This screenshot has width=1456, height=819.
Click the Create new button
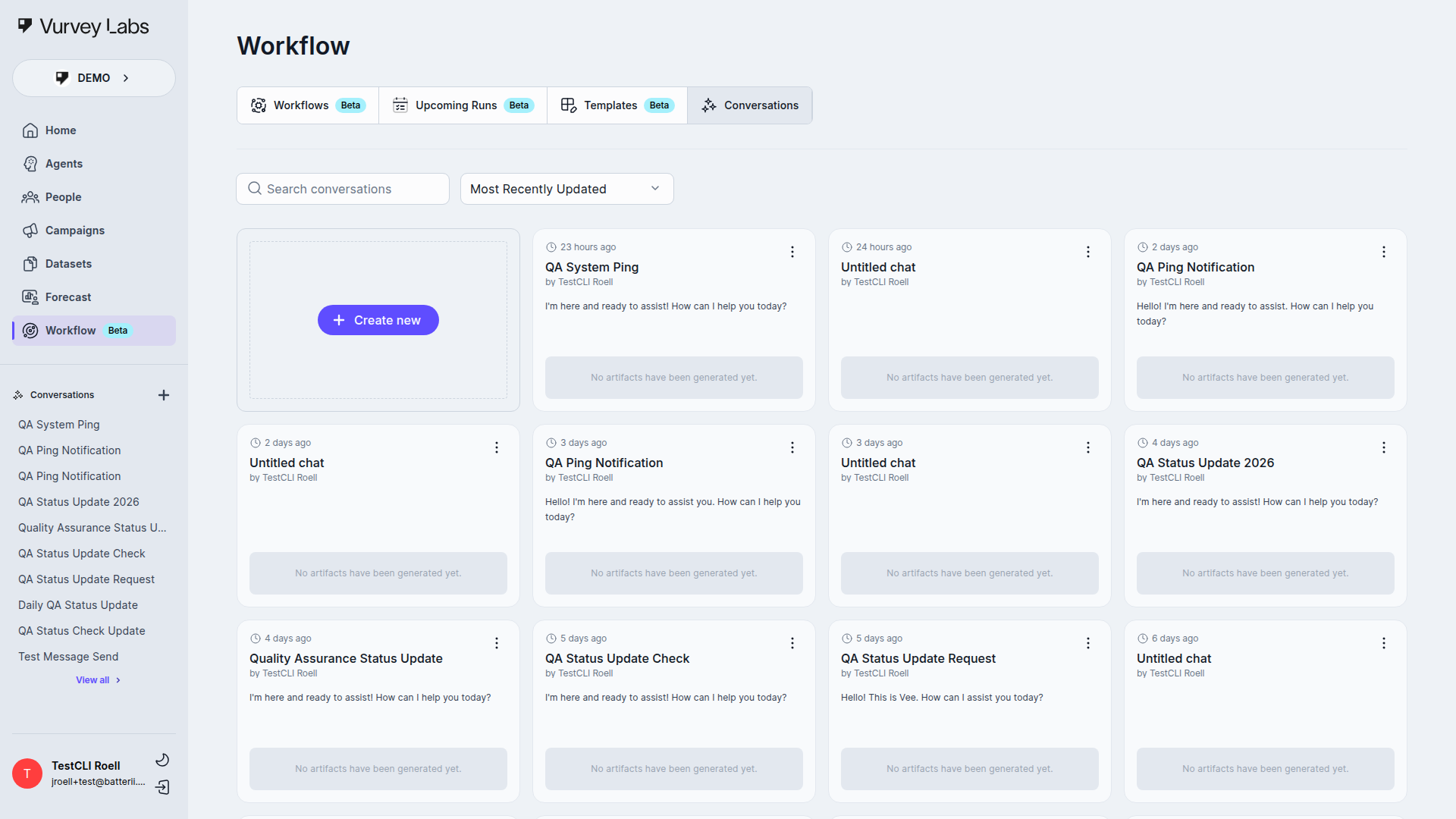click(378, 319)
